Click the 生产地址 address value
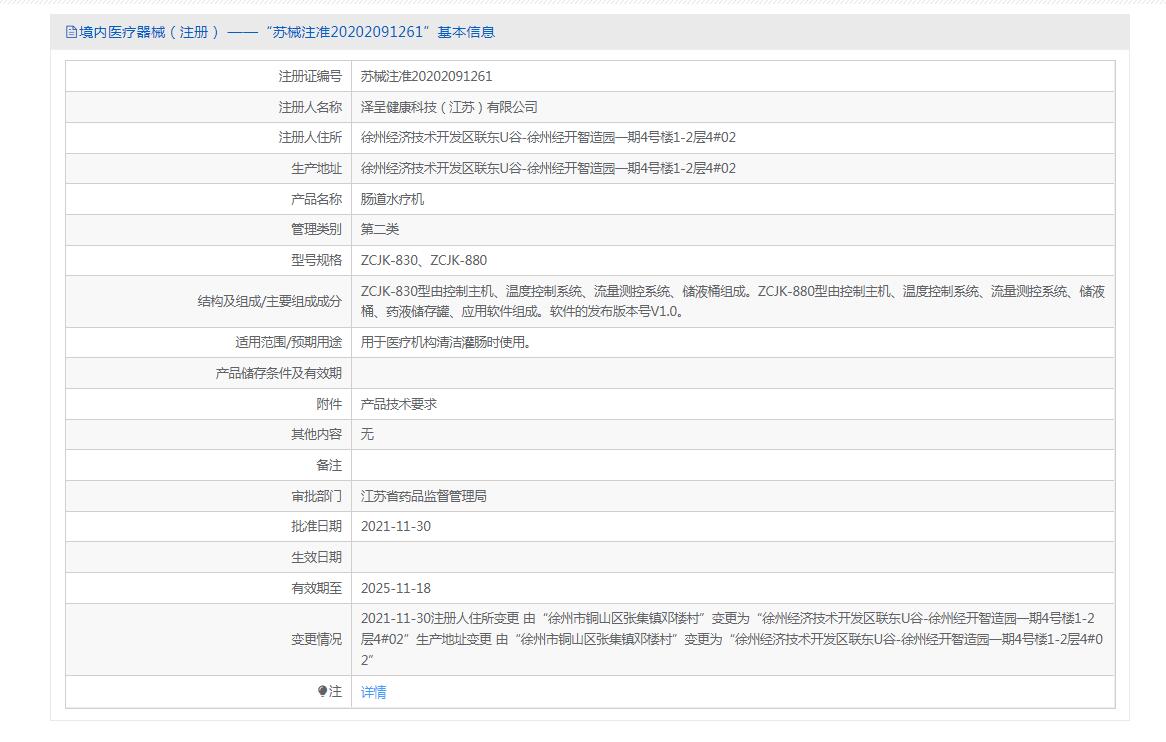Viewport: 1166px width, 742px height. [x=548, y=168]
